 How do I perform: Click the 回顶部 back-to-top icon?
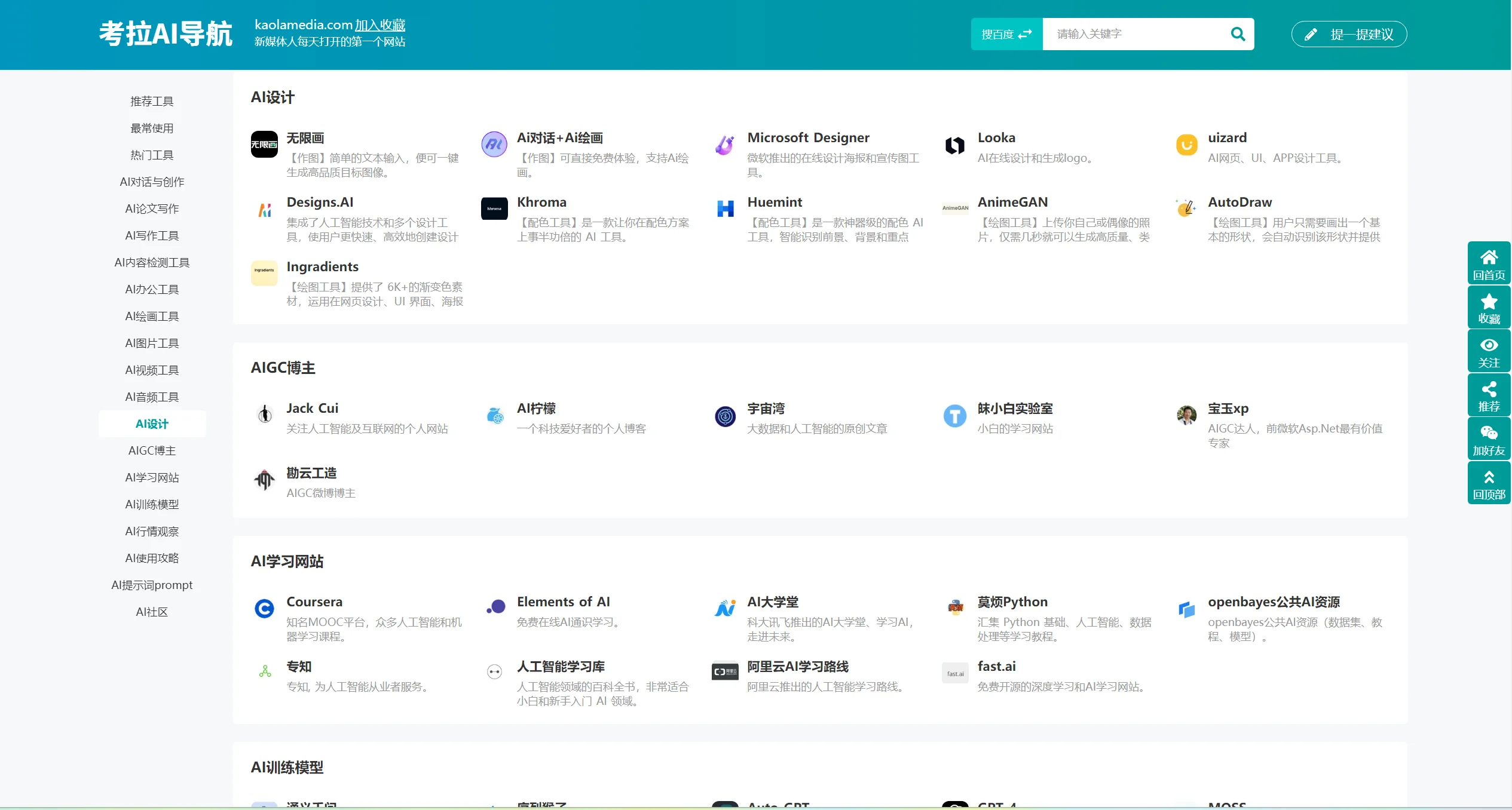tap(1489, 482)
